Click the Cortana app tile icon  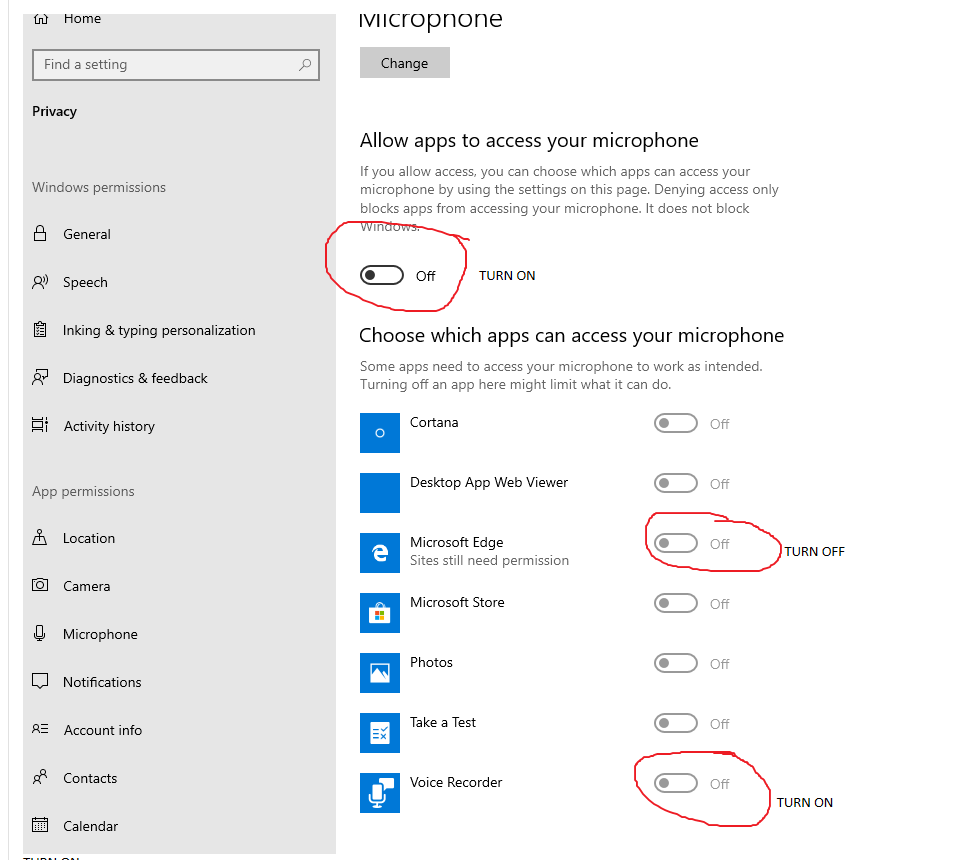tap(380, 433)
